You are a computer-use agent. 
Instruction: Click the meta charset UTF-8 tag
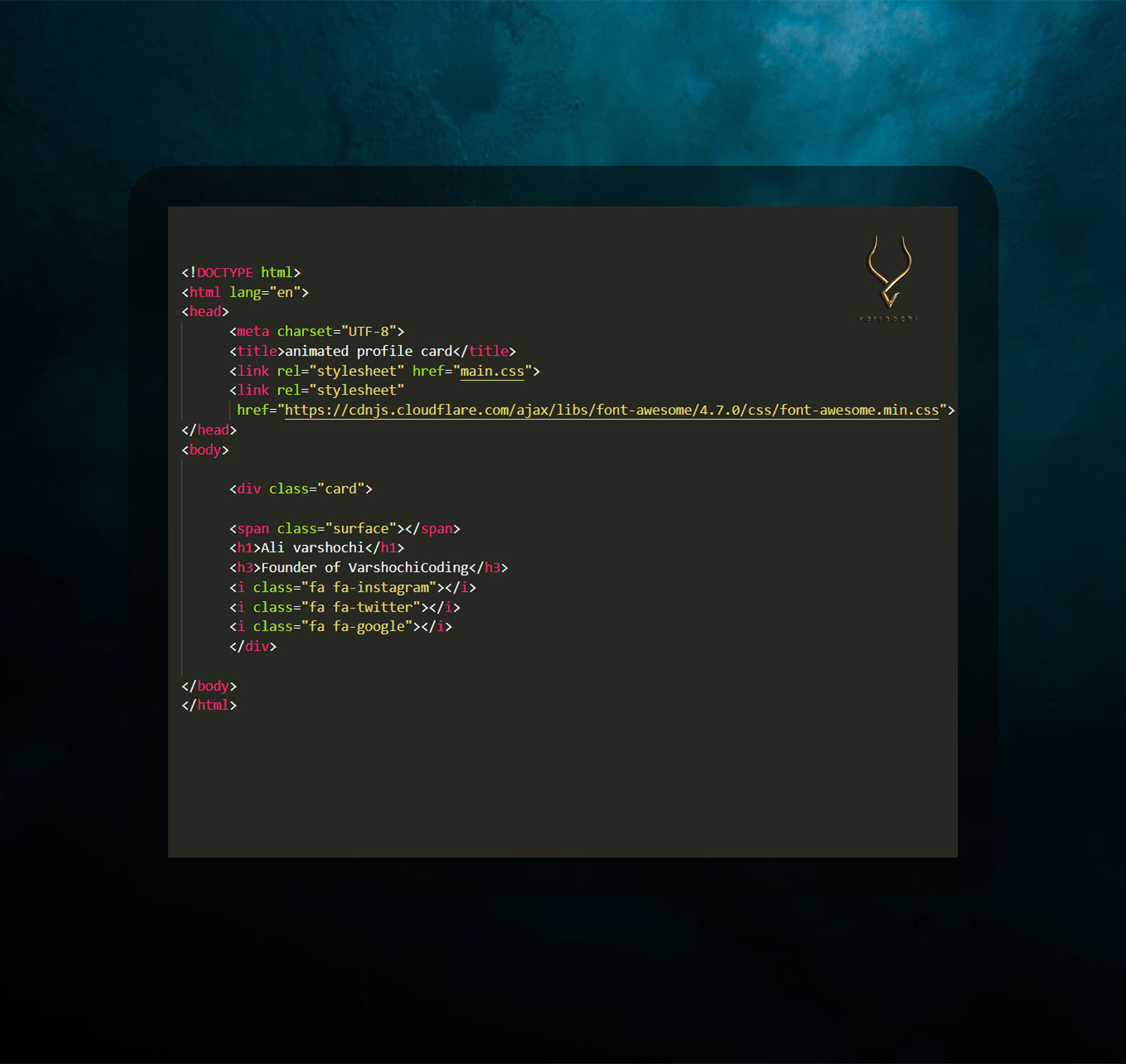click(x=315, y=331)
